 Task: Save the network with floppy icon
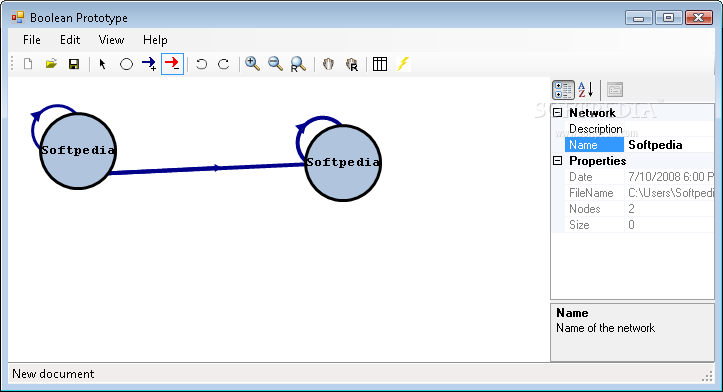tap(74, 64)
